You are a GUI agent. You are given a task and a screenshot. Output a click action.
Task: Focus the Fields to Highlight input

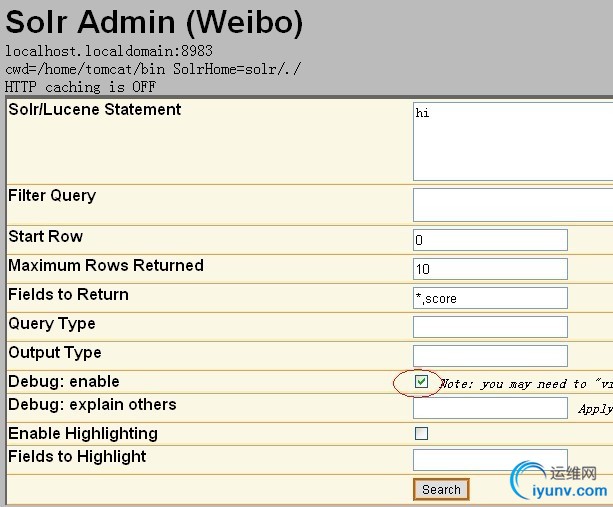click(490, 460)
